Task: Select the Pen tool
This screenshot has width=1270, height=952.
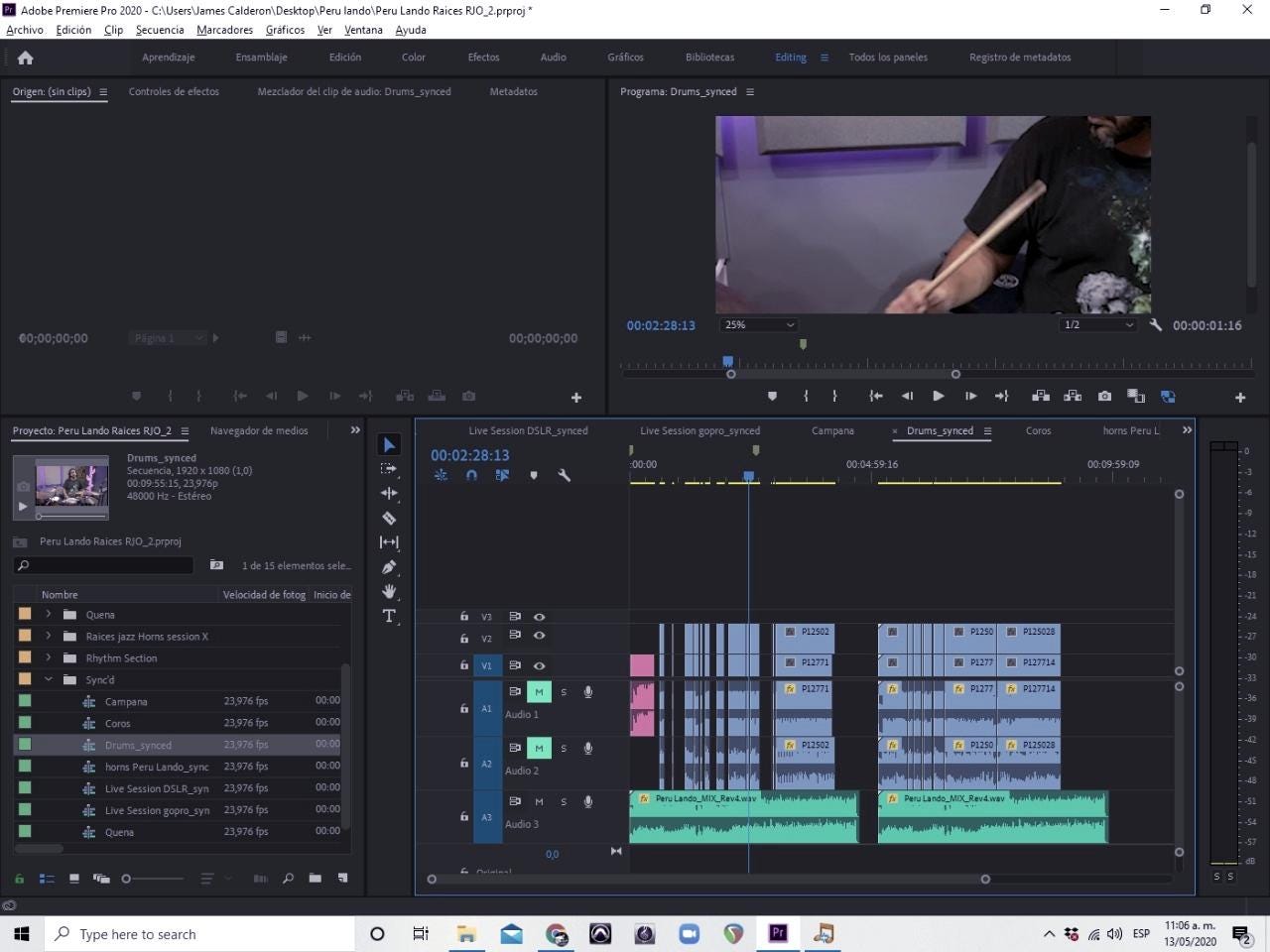Action: point(389,567)
